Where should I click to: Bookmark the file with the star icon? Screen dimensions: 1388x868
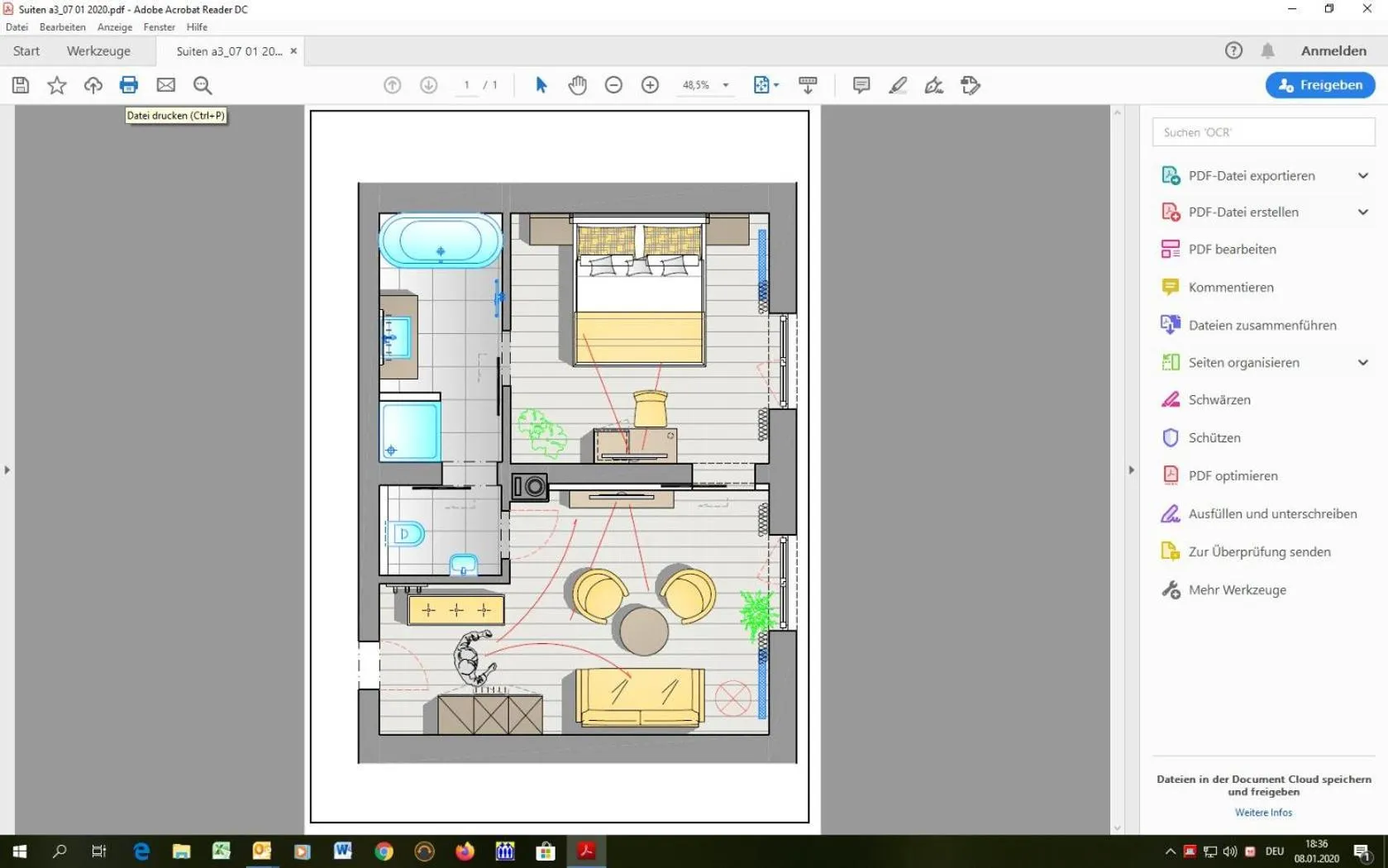56,85
